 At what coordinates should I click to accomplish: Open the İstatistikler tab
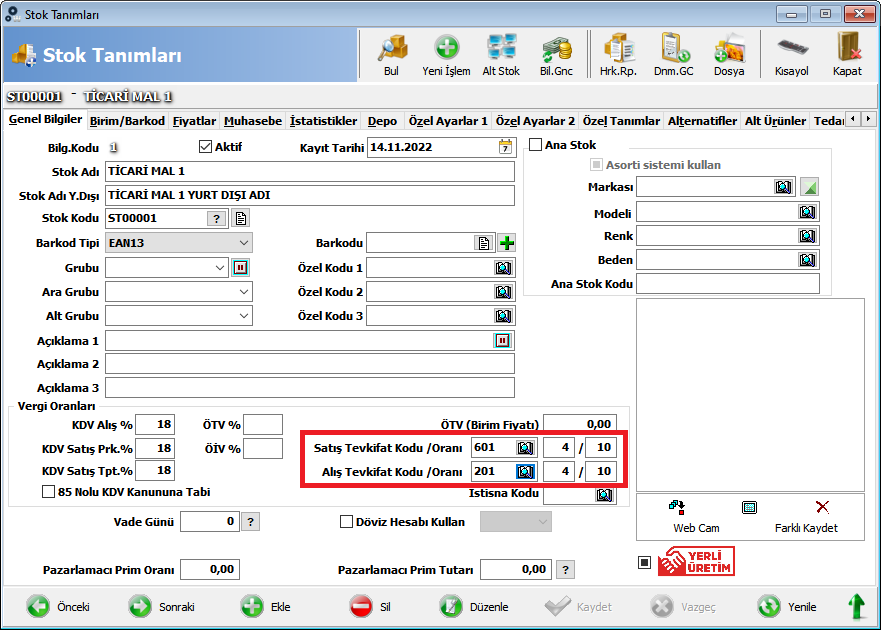324,121
